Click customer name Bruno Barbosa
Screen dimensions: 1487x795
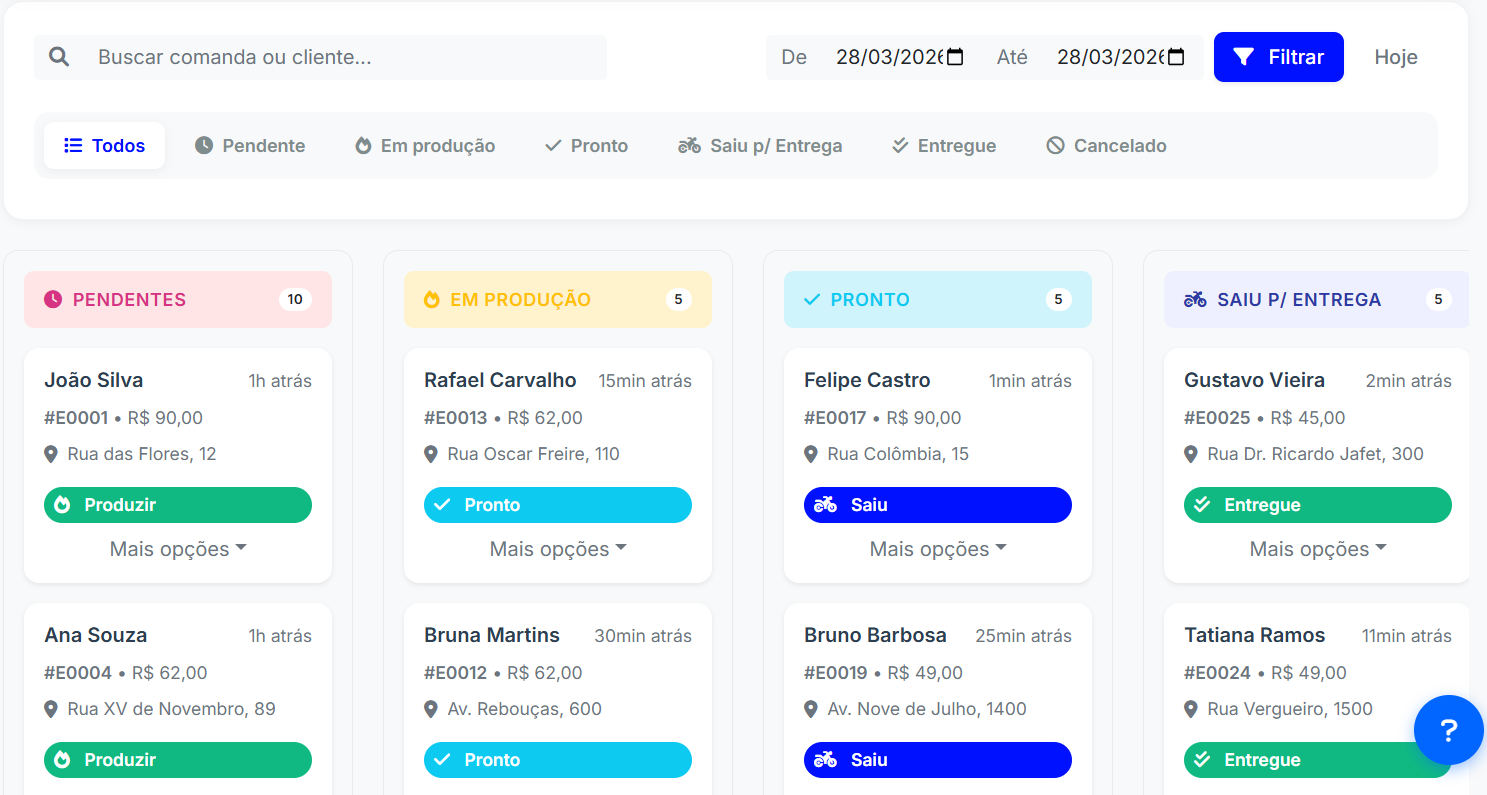(875, 635)
